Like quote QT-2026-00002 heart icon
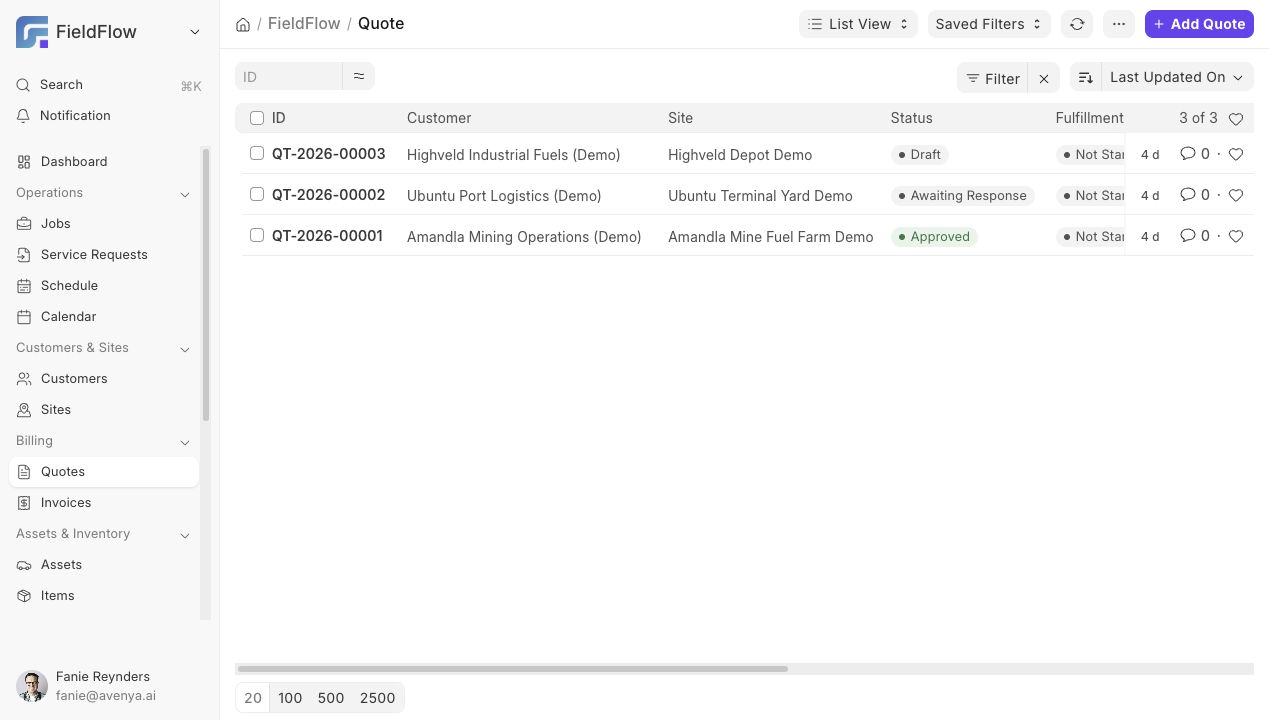This screenshot has width=1280, height=720. pyautogui.click(x=1236, y=195)
